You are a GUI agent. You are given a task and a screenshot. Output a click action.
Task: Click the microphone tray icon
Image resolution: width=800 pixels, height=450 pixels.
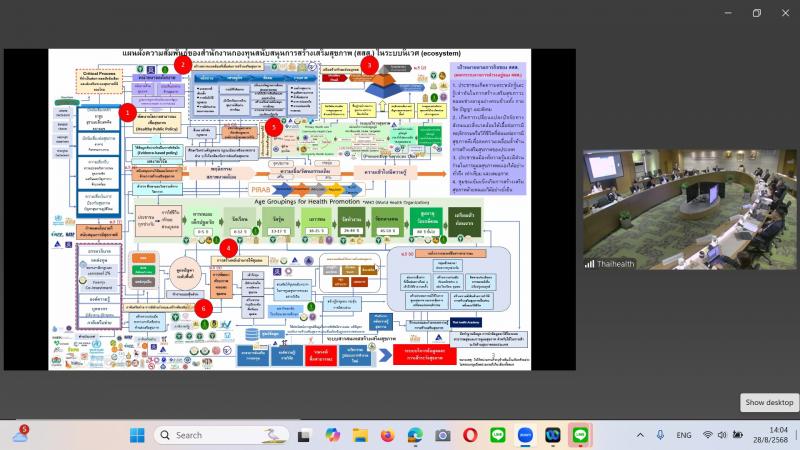pyautogui.click(x=660, y=435)
